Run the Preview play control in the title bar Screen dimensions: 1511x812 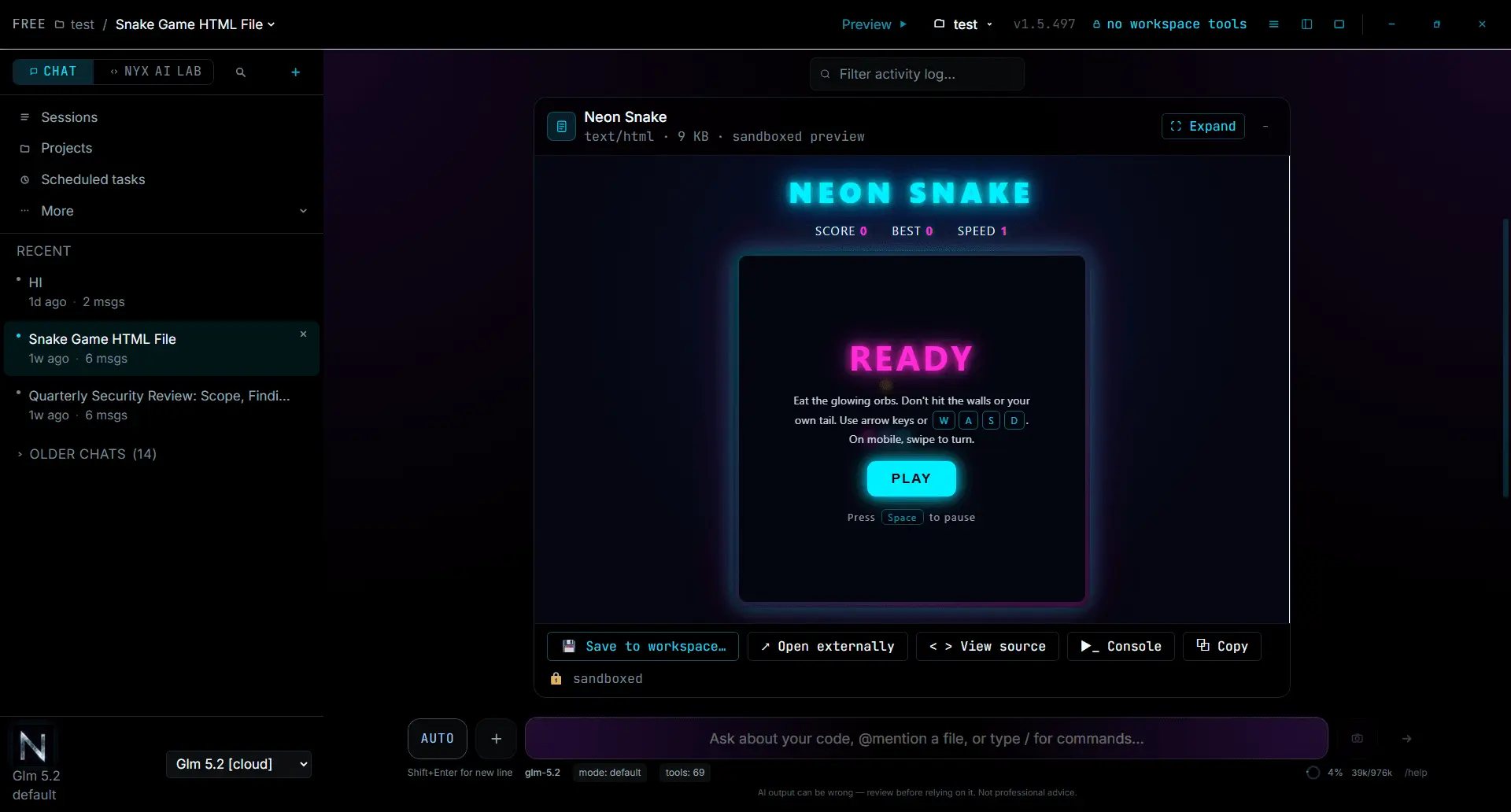coord(874,24)
